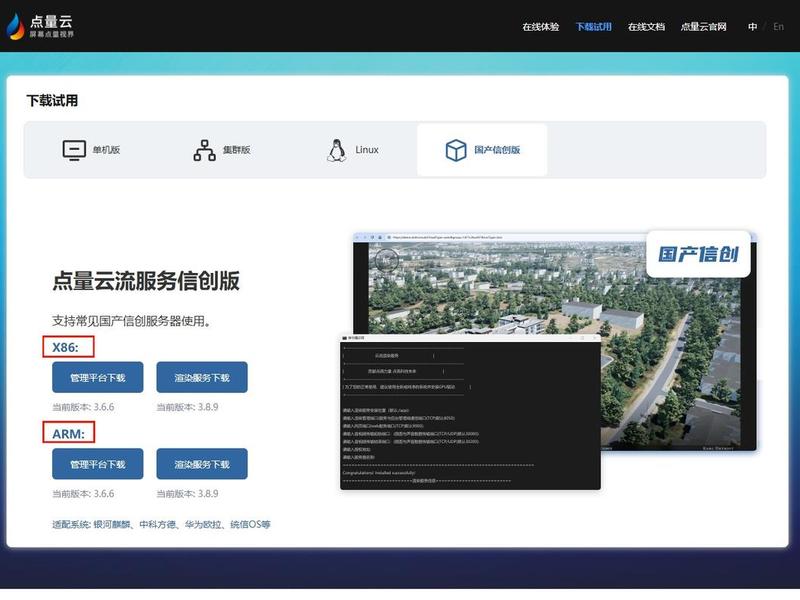Switch to the 国产信创版 tab
Viewport: 800px width, 600px height.
coord(482,150)
